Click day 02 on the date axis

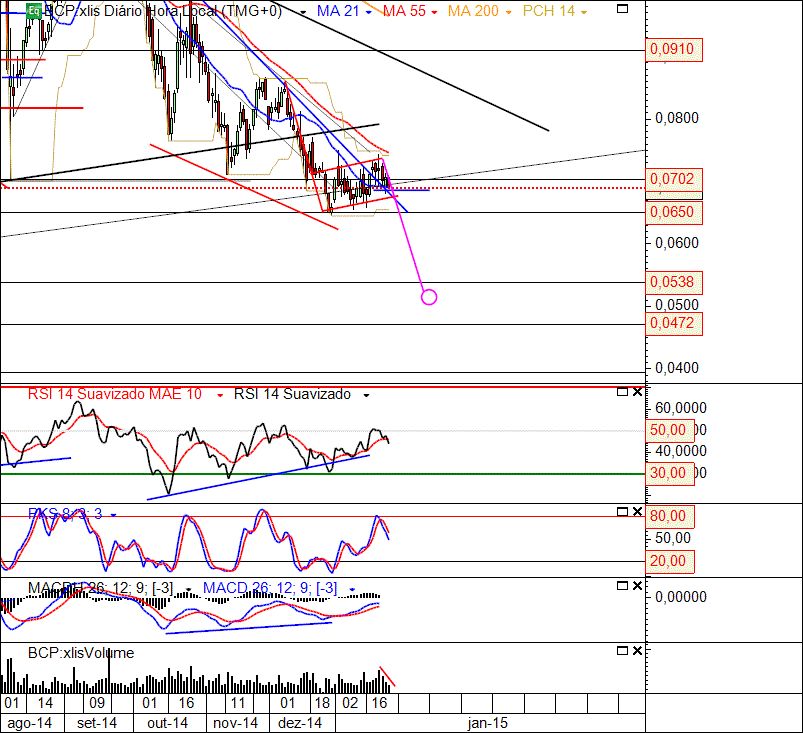pos(350,703)
